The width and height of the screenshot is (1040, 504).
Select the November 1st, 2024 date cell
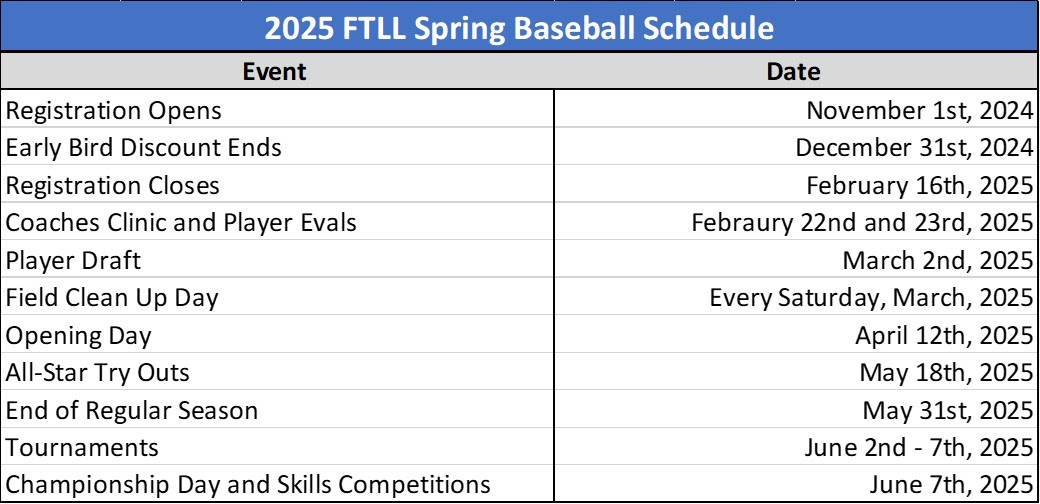(x=796, y=109)
